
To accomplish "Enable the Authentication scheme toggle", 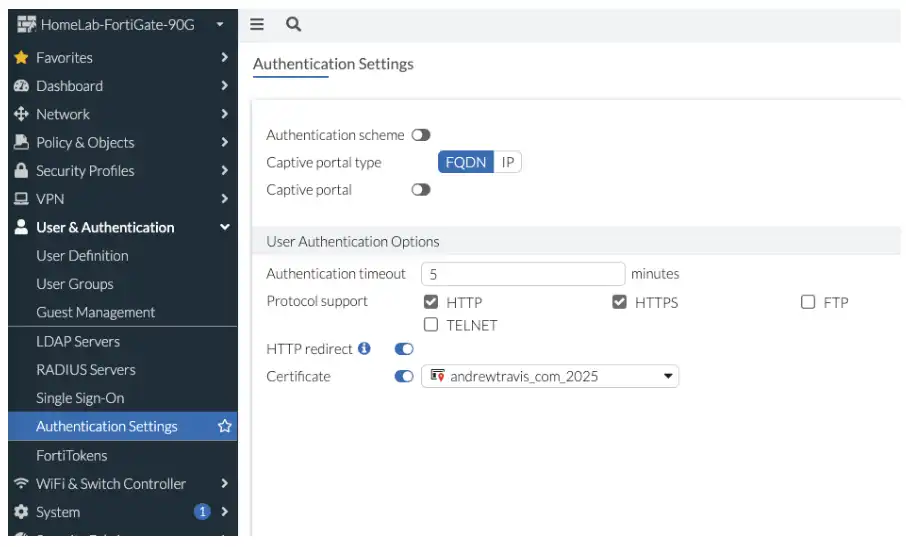I will pyautogui.click(x=421, y=135).
